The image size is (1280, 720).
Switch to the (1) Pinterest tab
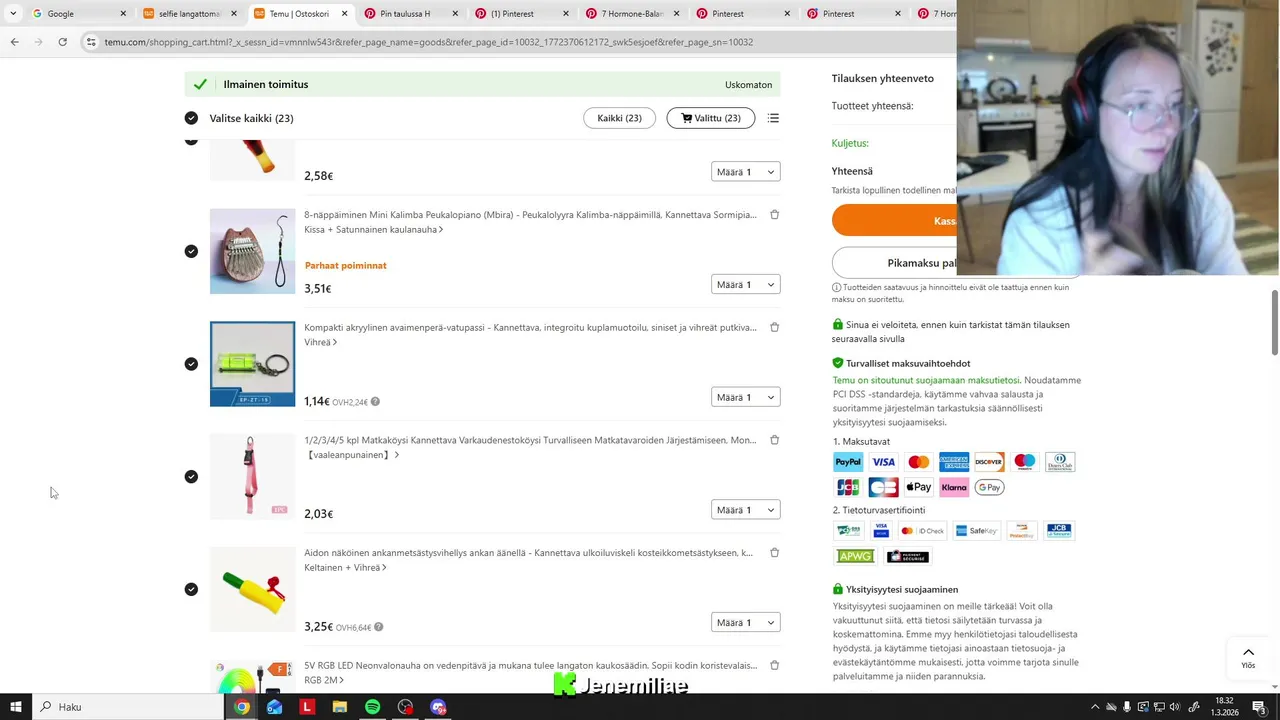[520, 14]
